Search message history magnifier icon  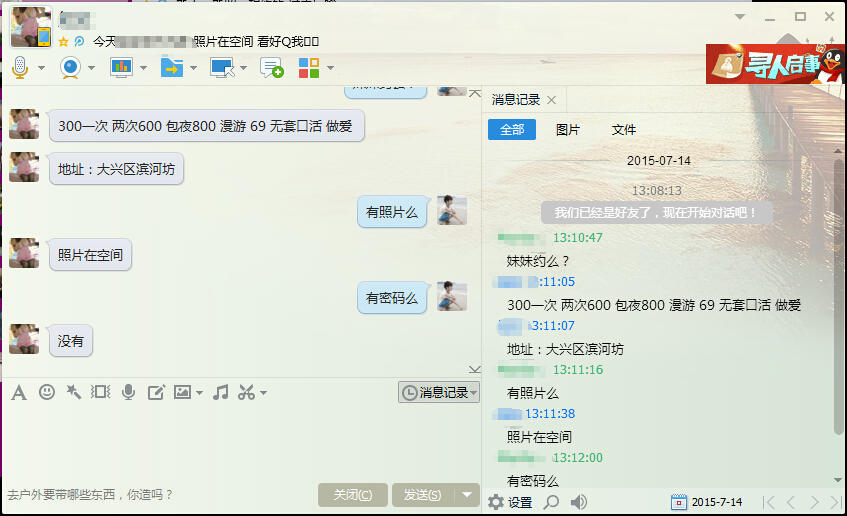[551, 502]
